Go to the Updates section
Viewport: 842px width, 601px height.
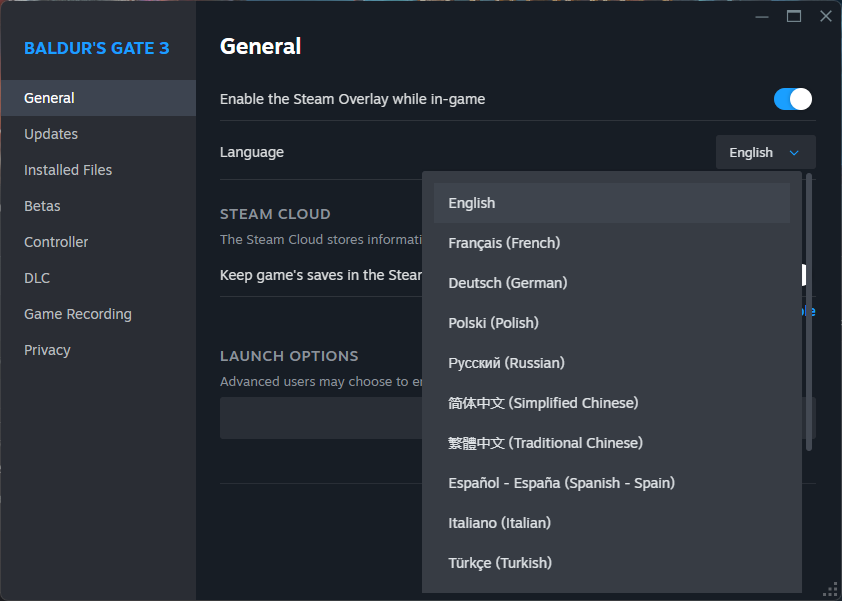pos(98,134)
